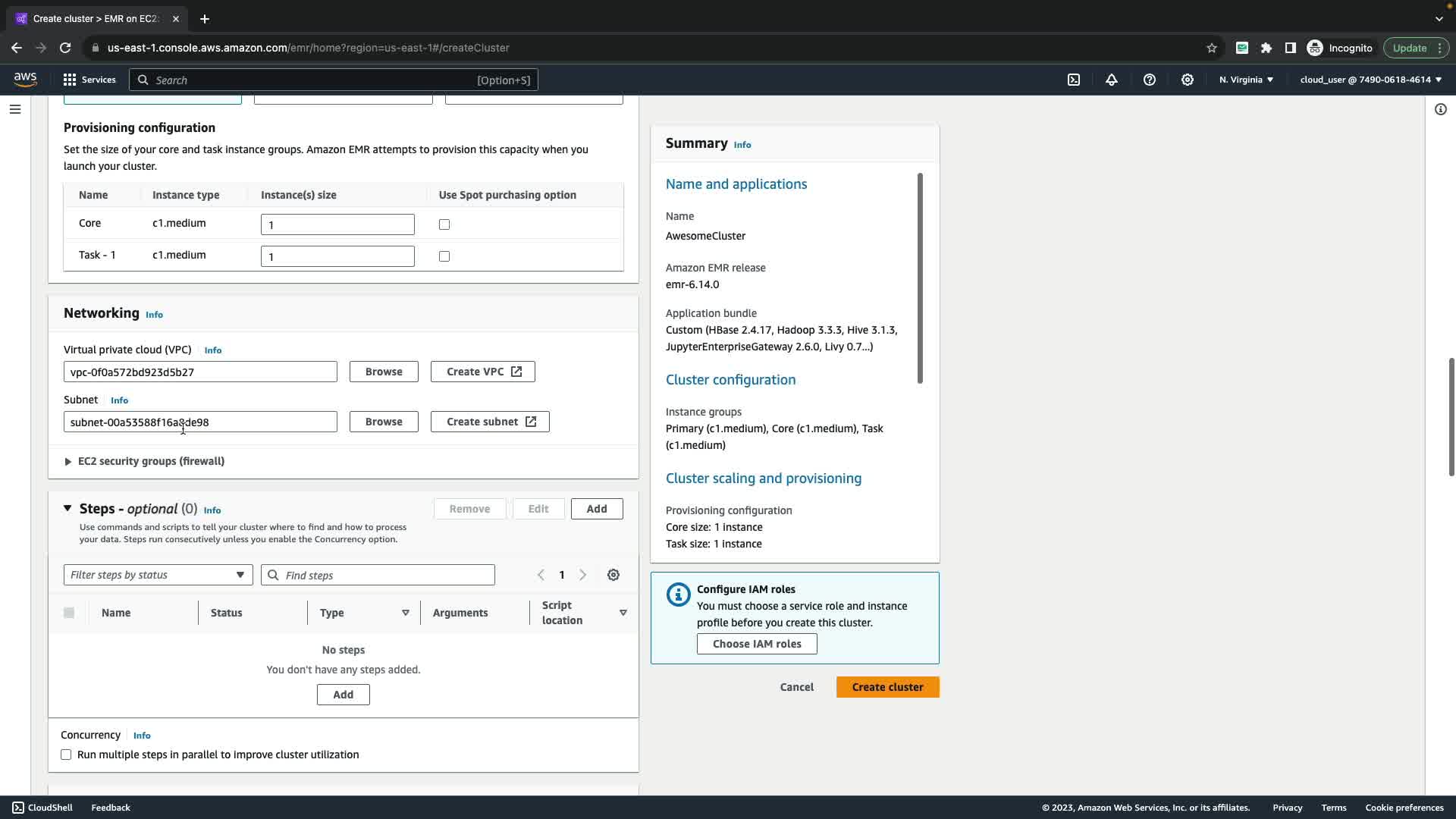Screen dimensions: 1456x819
Task: Click the Create cluster button
Action: [887, 687]
